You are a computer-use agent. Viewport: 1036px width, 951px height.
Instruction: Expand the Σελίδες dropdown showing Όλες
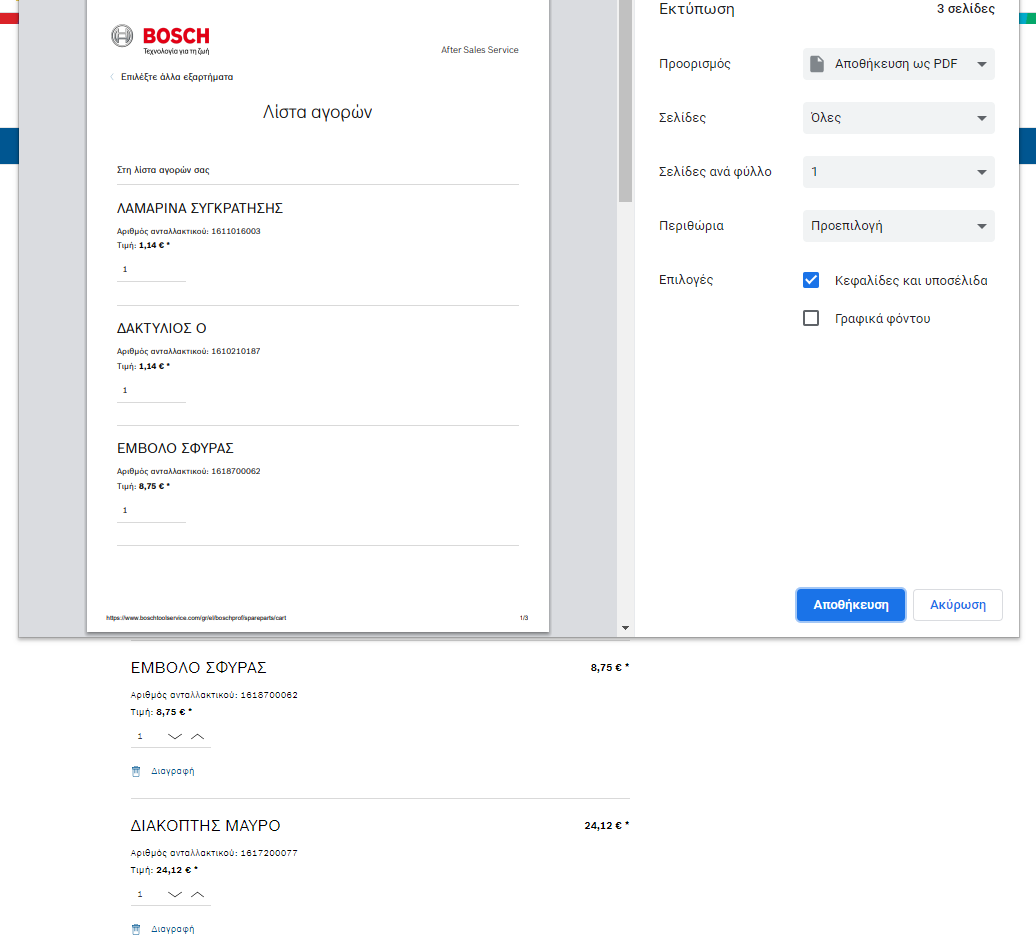pyautogui.click(x=898, y=118)
